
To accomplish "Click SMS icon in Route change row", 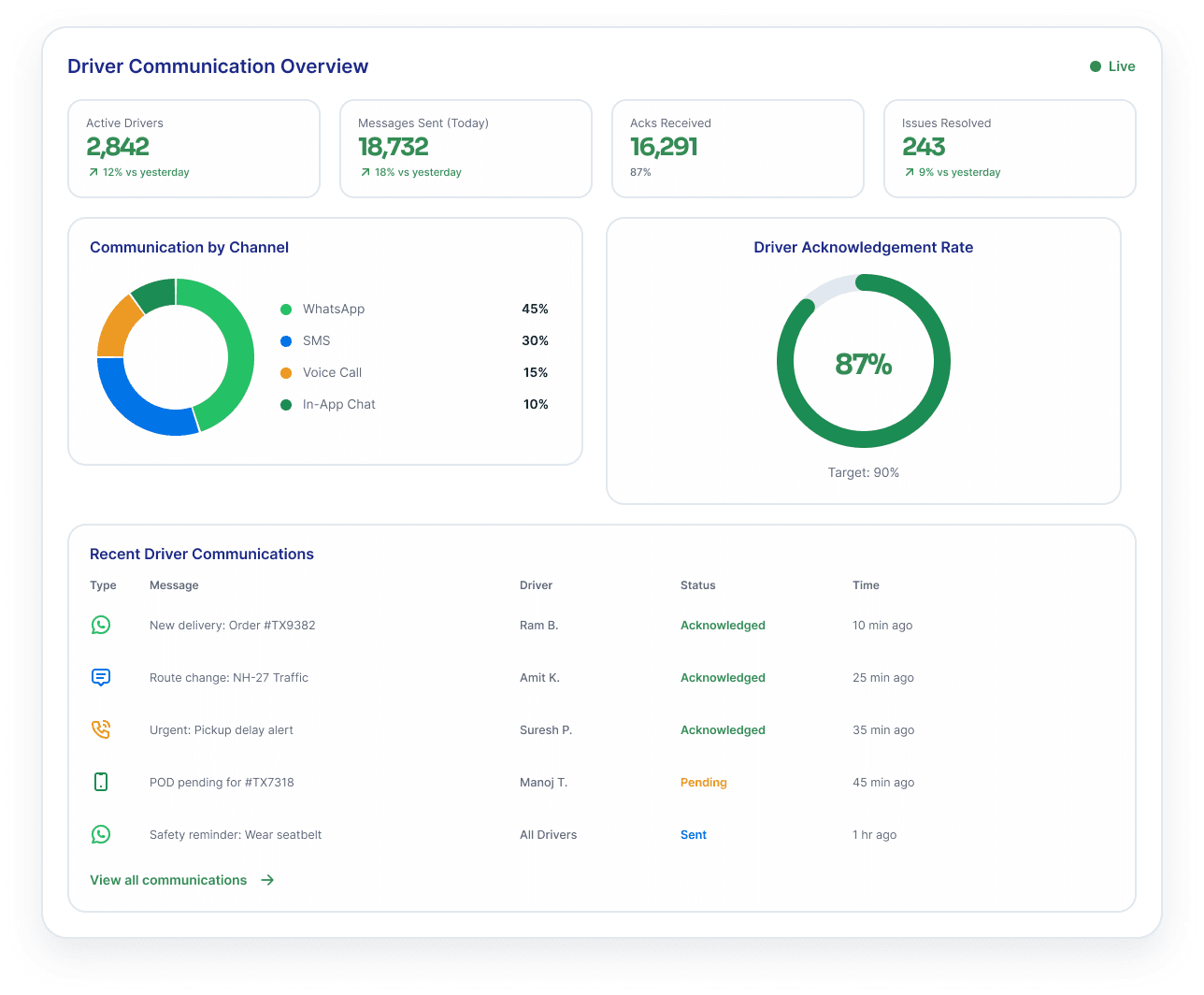I will [x=101, y=677].
